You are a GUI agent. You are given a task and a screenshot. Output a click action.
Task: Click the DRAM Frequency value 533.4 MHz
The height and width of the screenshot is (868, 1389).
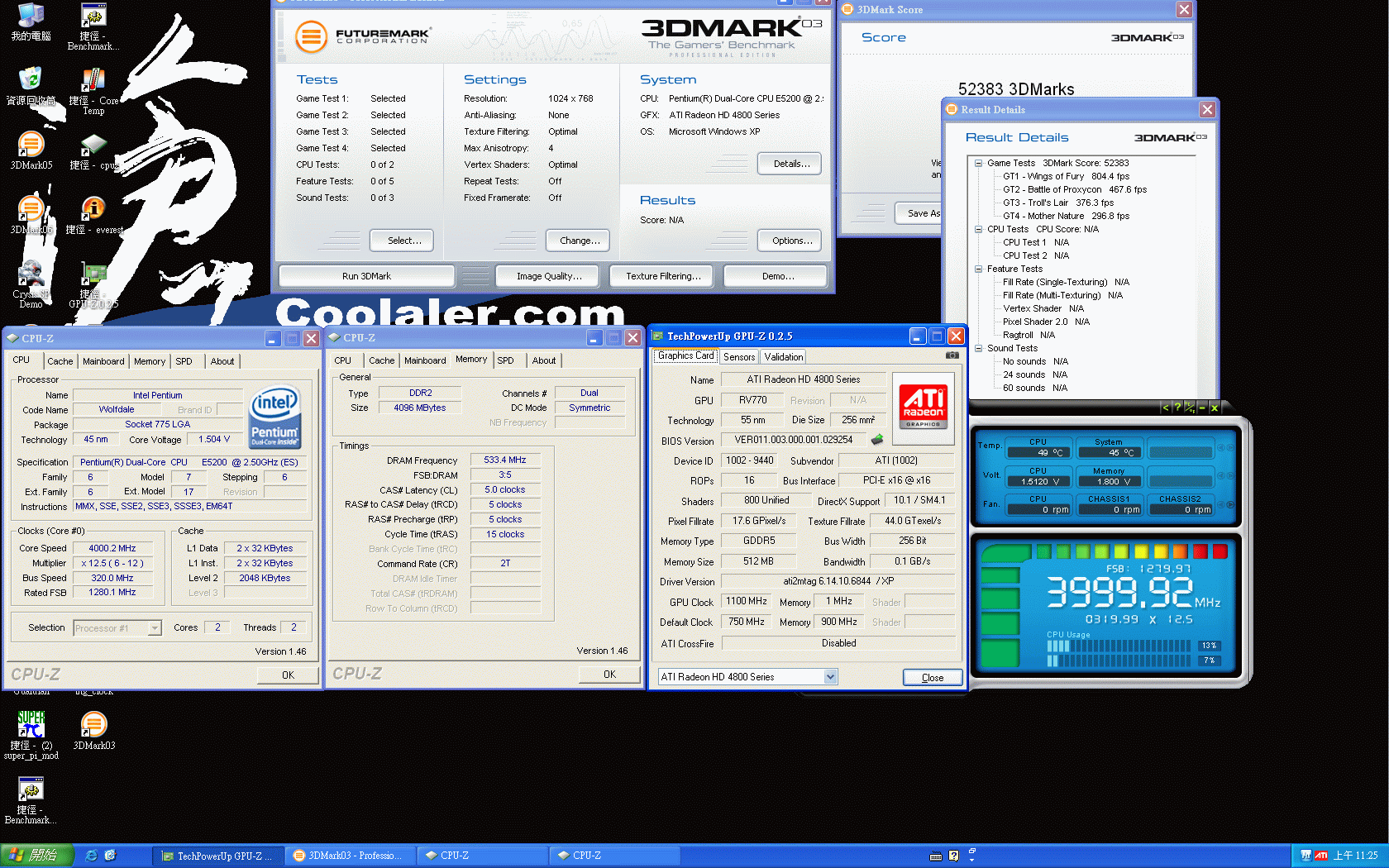[504, 460]
